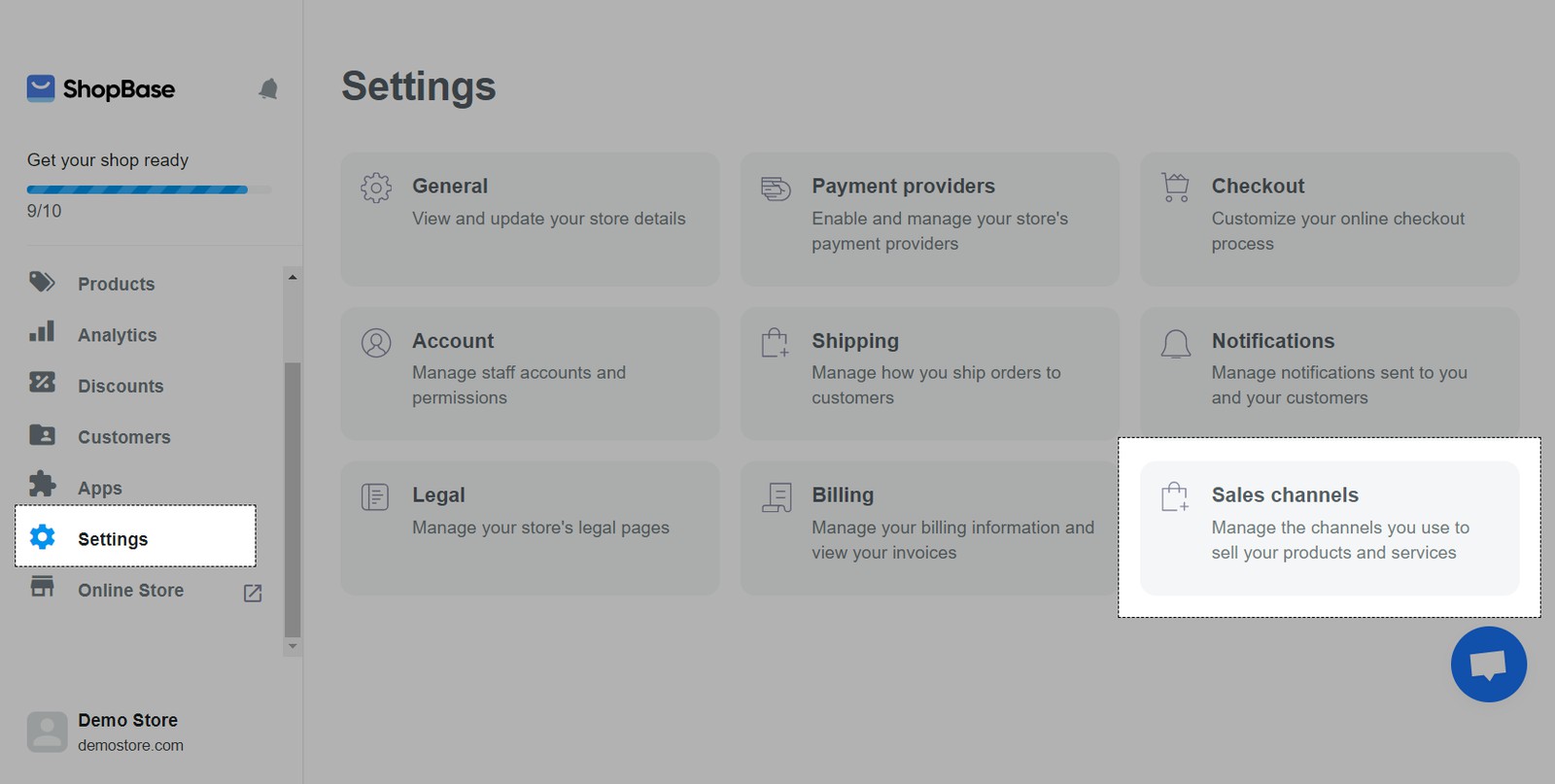Click the ShopBase logo
The image size is (1555, 784).
(x=101, y=89)
